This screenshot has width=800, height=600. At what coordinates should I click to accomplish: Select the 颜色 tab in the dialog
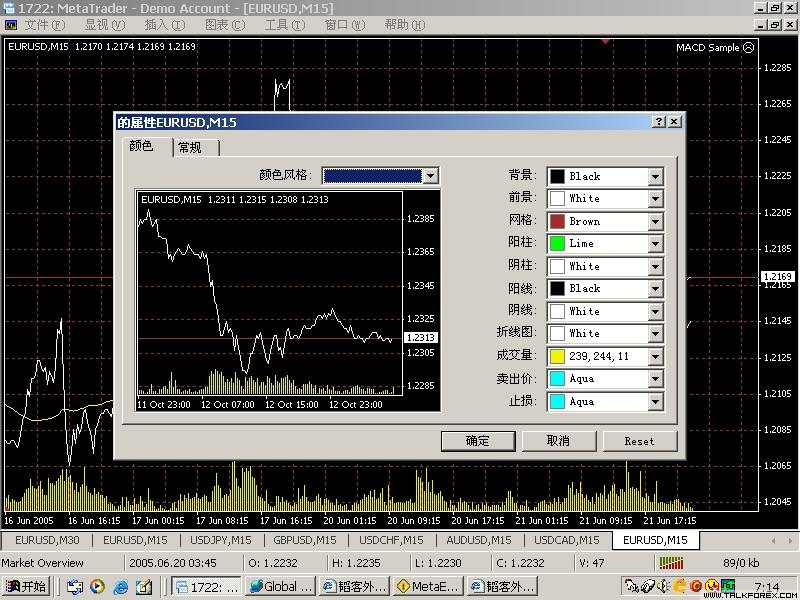(146, 146)
